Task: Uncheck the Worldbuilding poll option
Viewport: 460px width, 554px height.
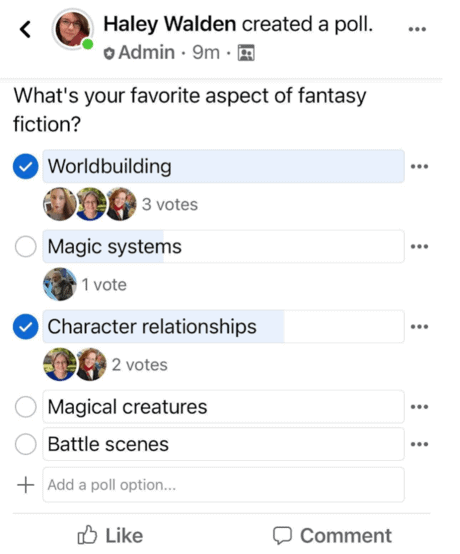Action: [x=25, y=166]
